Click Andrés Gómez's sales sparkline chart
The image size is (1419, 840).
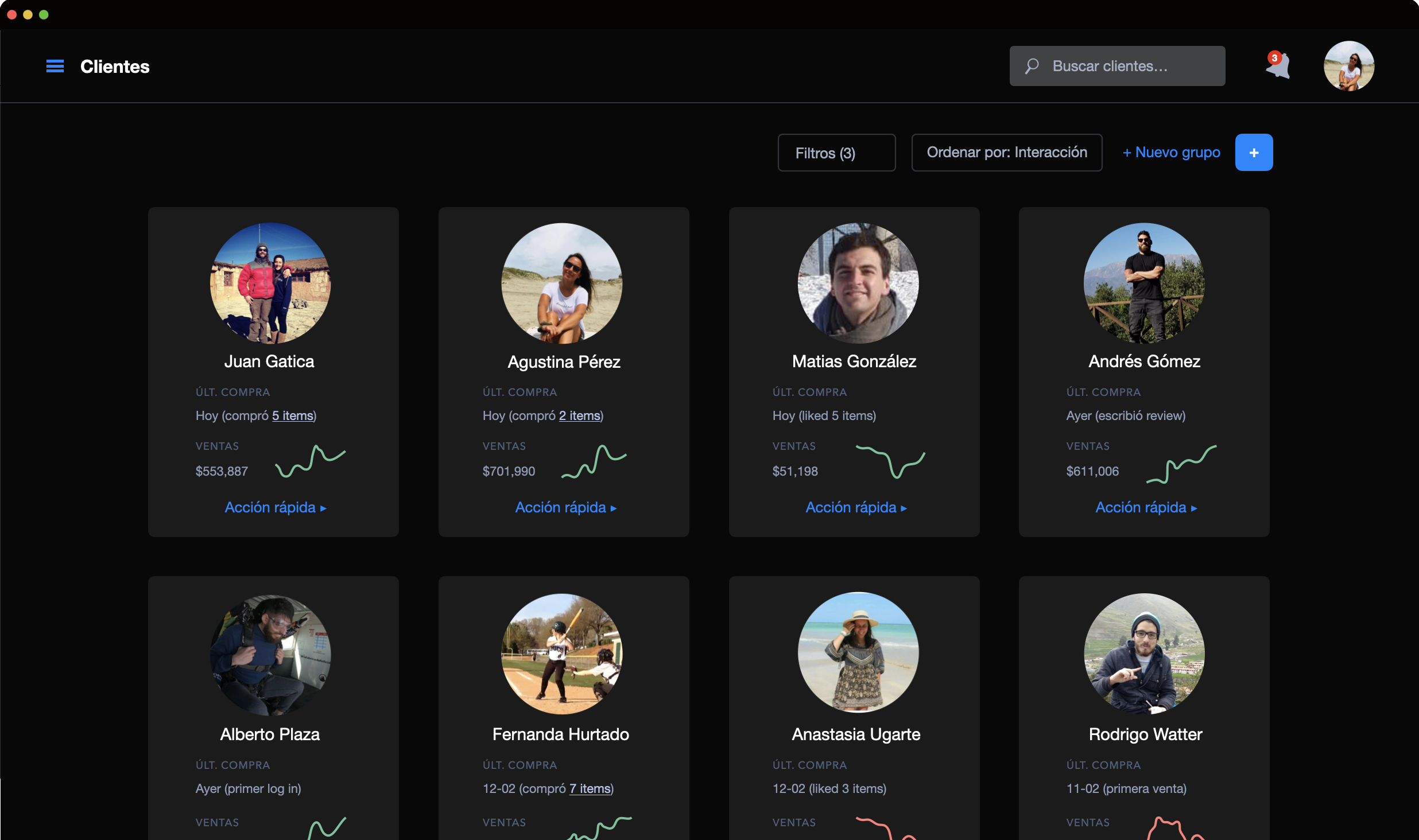tap(1181, 464)
